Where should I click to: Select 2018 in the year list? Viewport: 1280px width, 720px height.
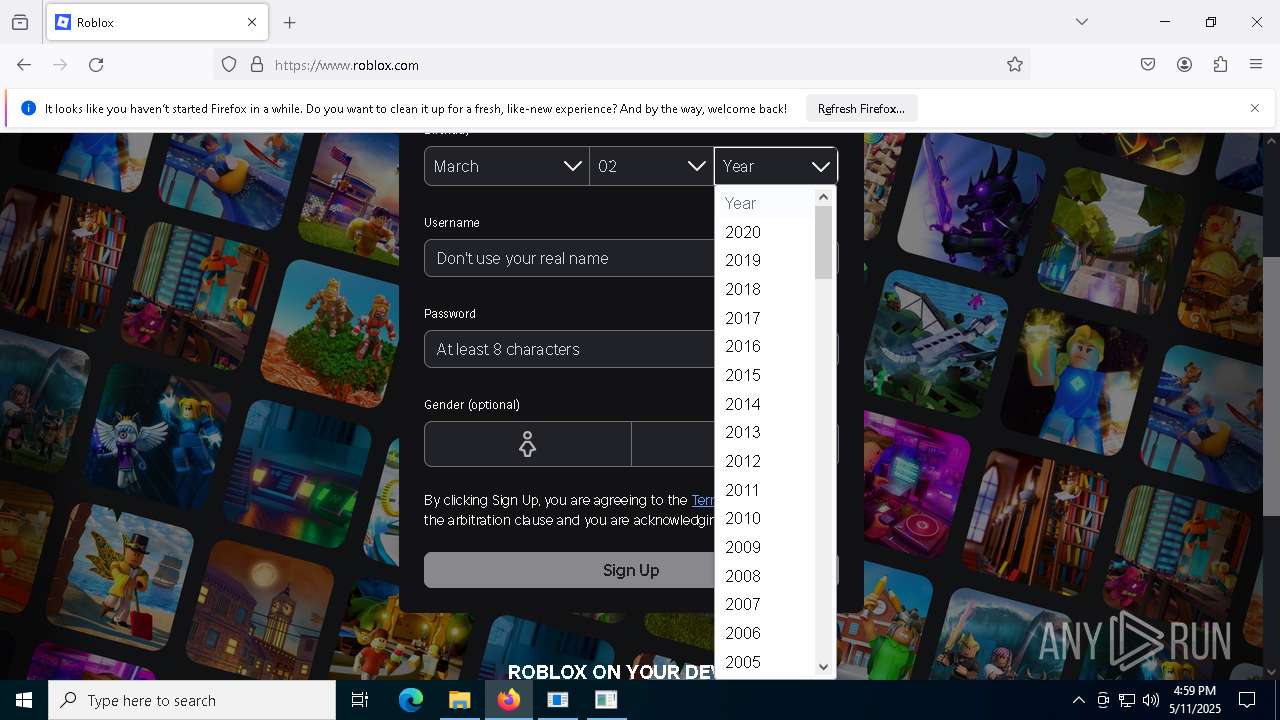pyautogui.click(x=765, y=289)
